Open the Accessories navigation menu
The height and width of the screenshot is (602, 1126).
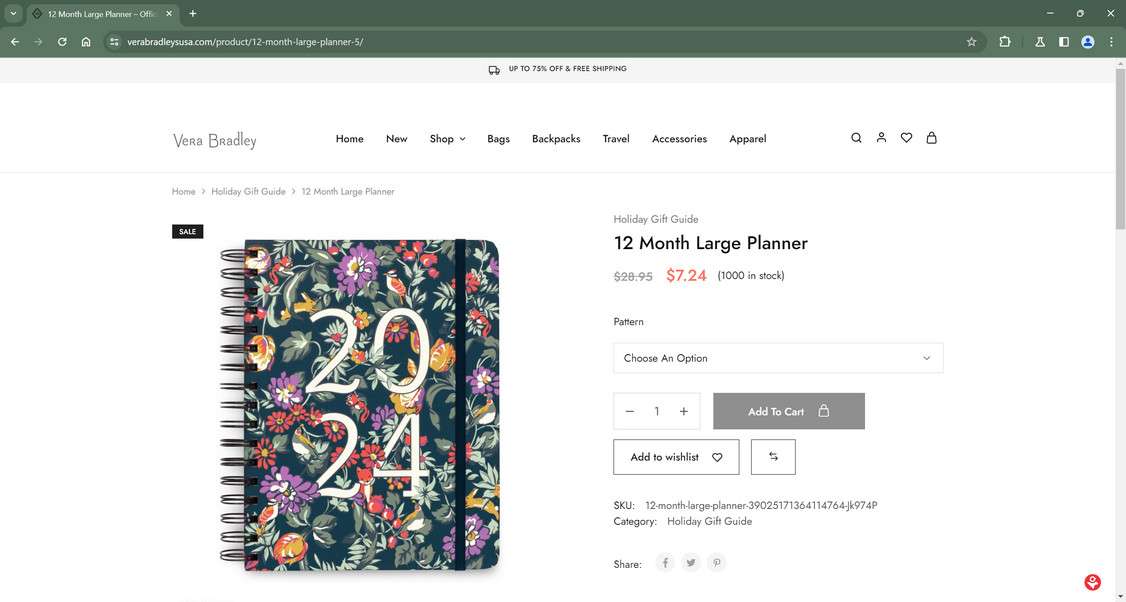(x=680, y=138)
